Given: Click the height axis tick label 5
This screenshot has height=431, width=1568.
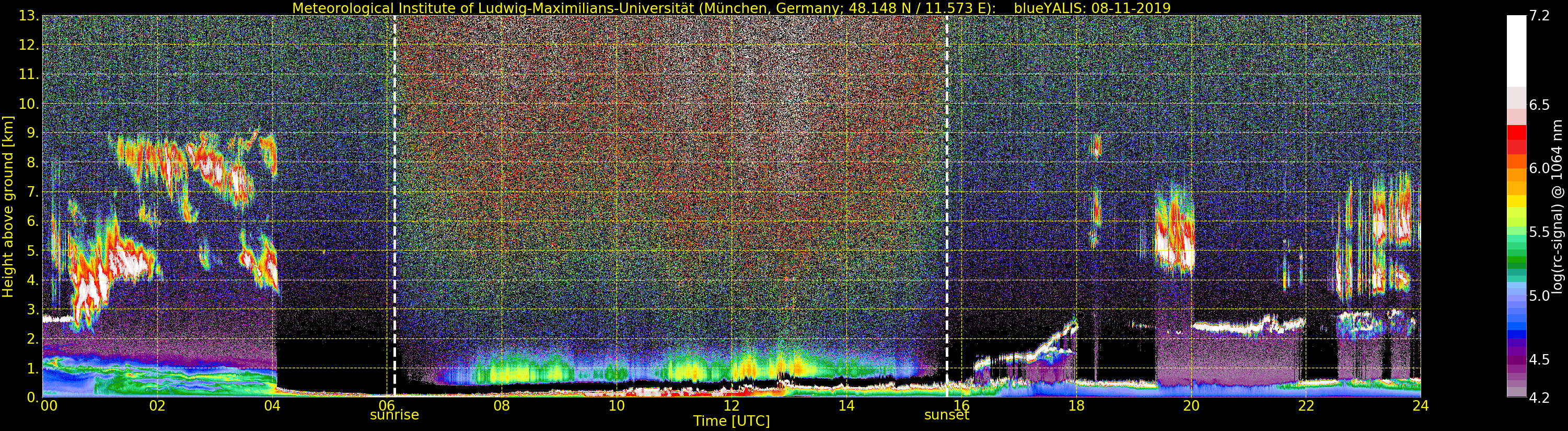Looking at the screenshot, I should 33,251.
